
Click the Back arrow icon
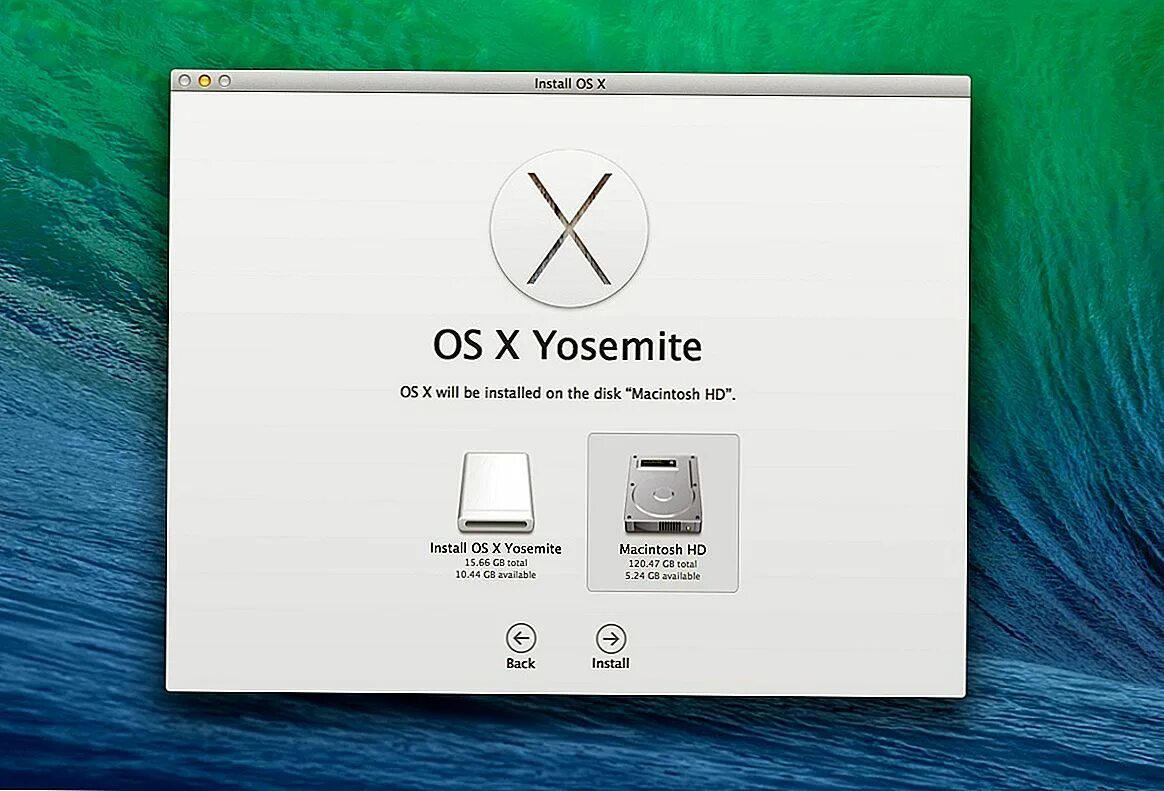[x=521, y=638]
